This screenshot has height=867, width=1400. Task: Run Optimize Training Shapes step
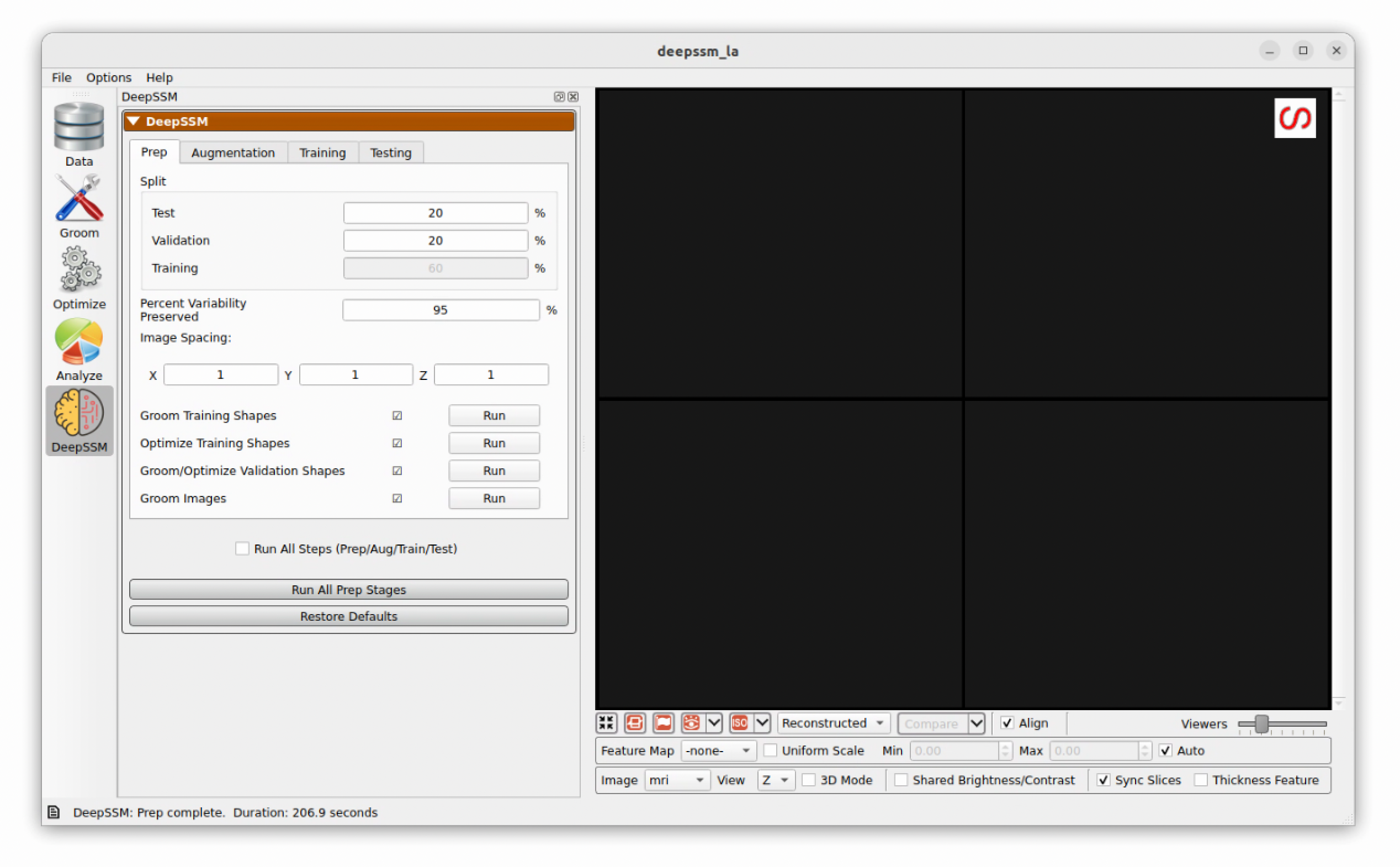tap(494, 443)
